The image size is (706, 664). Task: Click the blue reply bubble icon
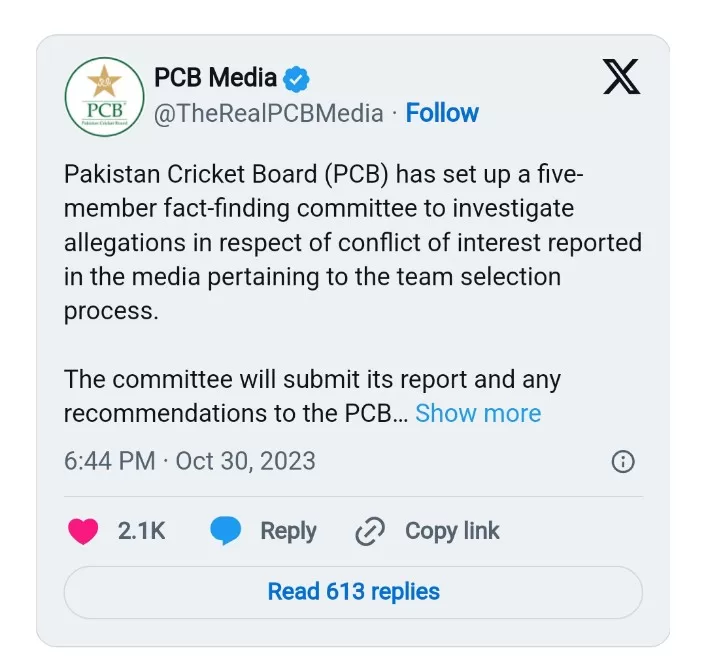(226, 531)
